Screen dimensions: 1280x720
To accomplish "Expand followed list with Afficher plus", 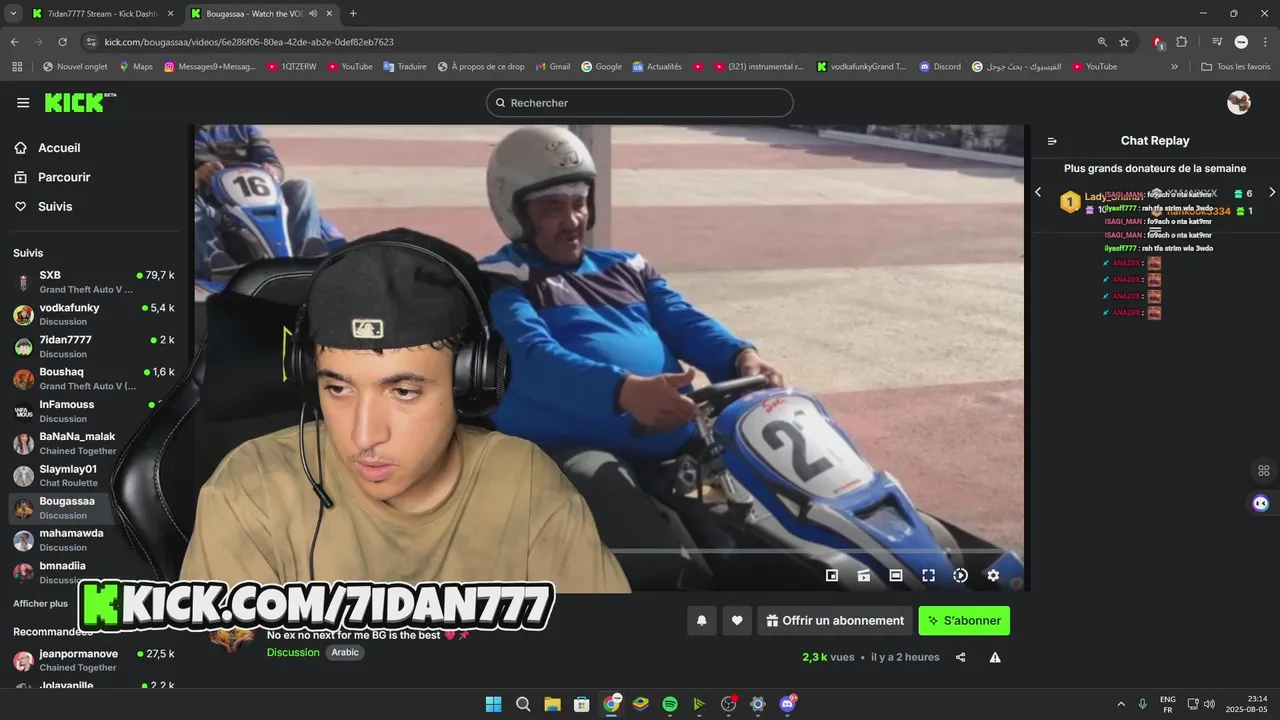I will click(x=40, y=604).
